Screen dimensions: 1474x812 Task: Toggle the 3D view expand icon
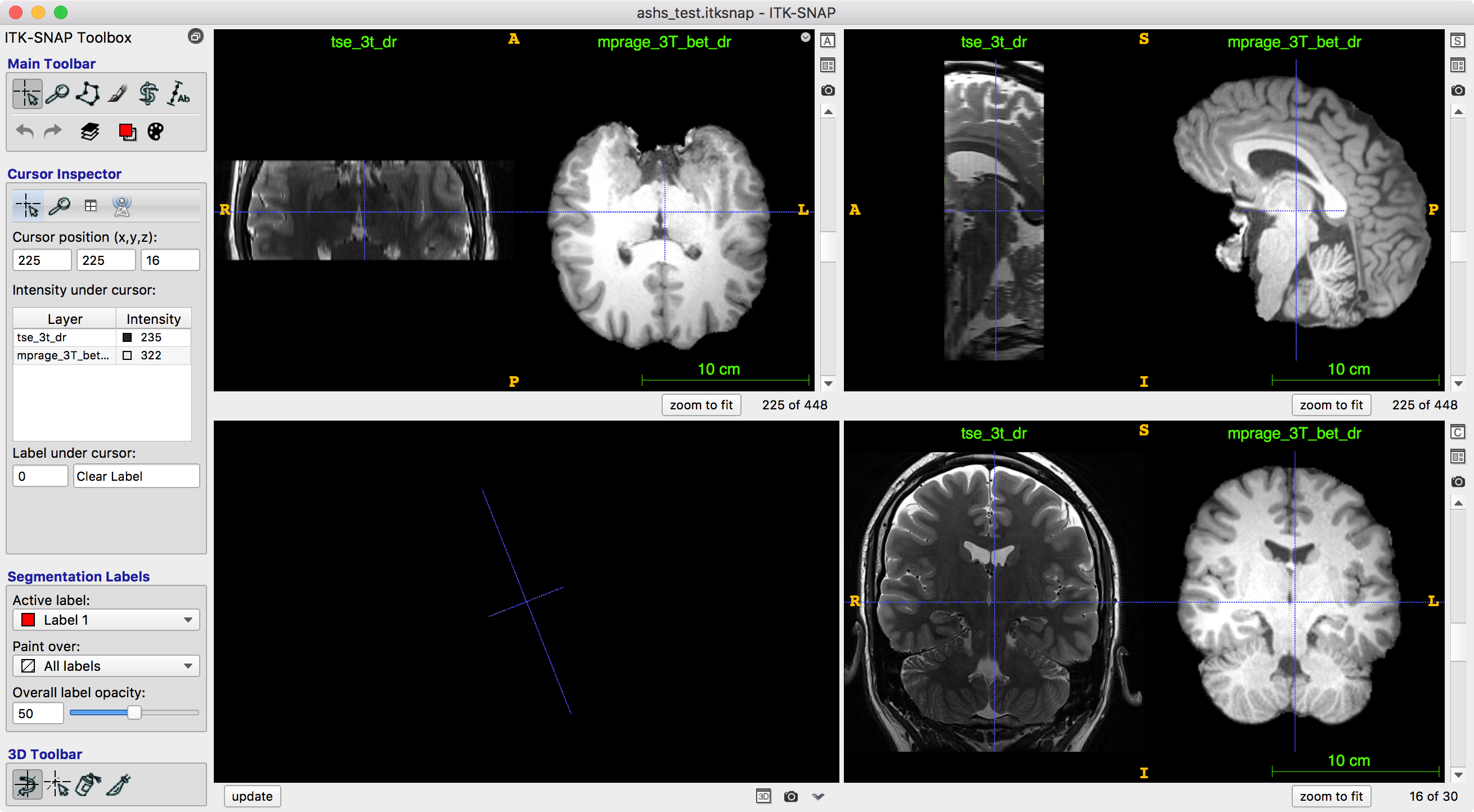pyautogui.click(x=763, y=796)
